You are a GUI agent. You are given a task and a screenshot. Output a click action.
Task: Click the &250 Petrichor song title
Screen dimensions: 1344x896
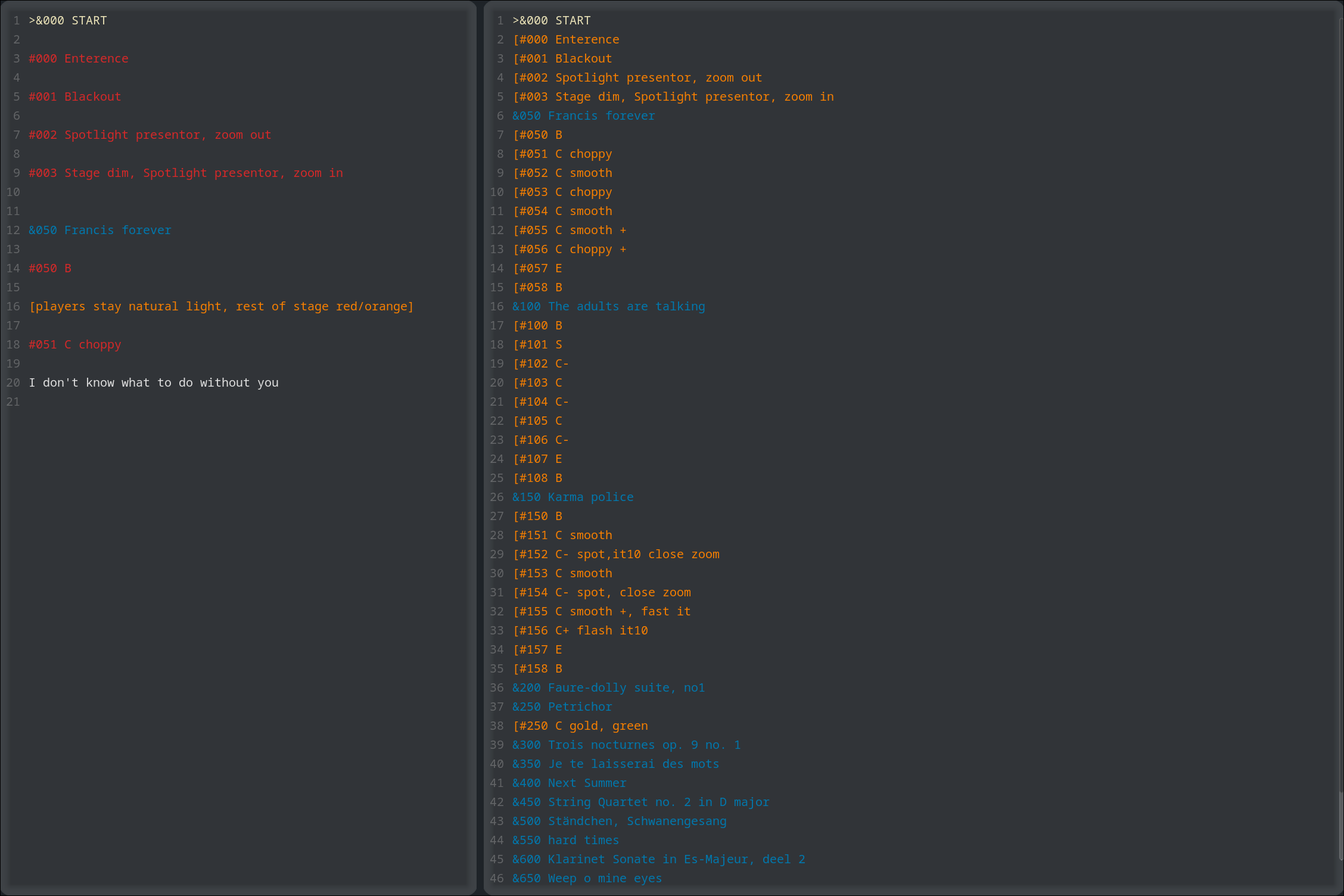tap(561, 707)
